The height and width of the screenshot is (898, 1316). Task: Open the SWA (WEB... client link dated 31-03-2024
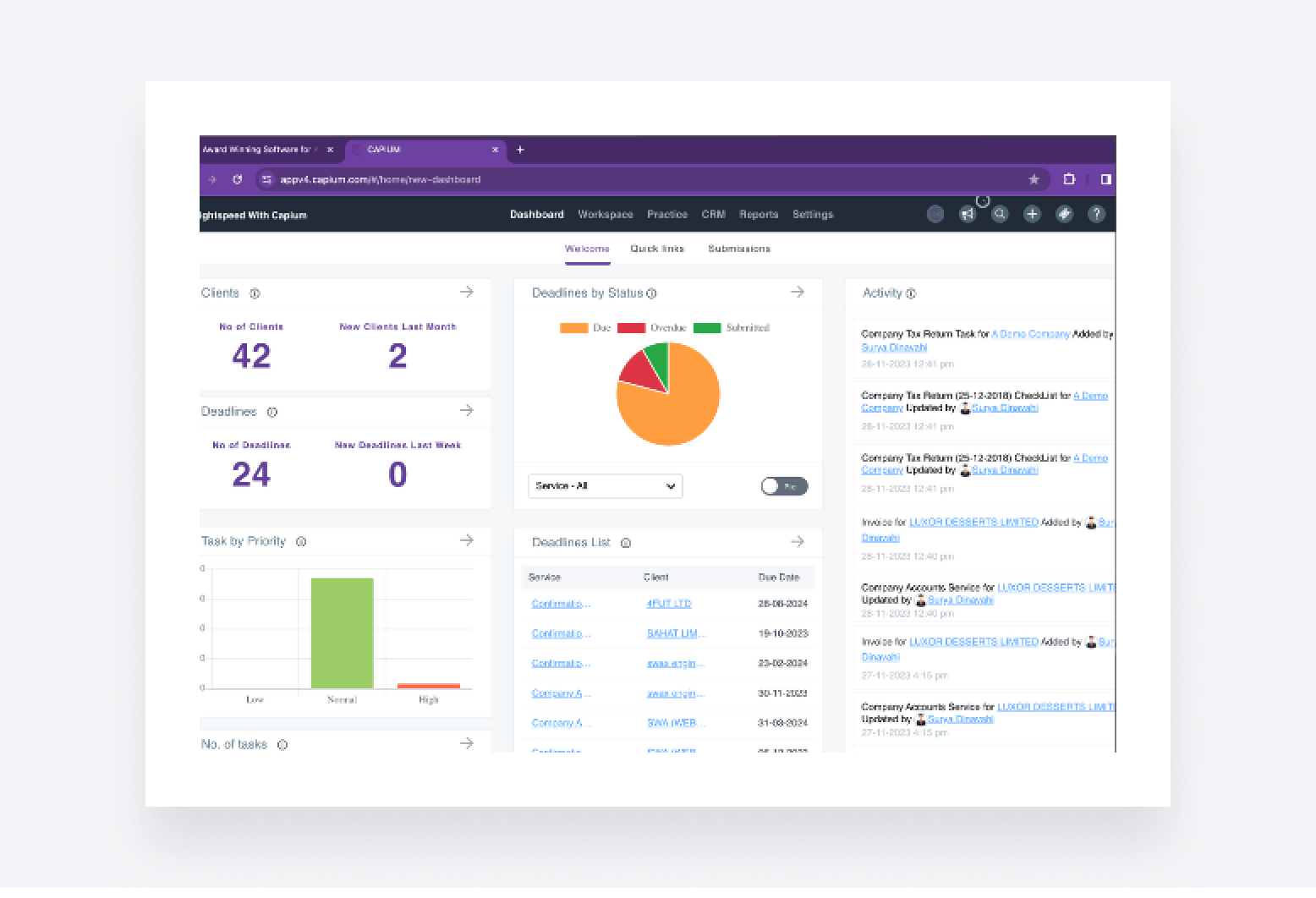[x=677, y=723]
